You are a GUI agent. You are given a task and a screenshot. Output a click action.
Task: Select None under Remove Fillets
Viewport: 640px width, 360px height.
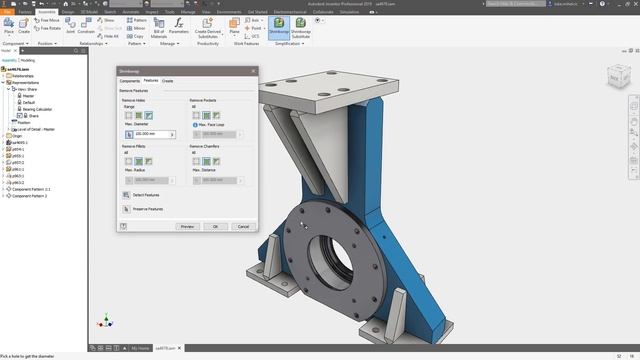click(129, 162)
